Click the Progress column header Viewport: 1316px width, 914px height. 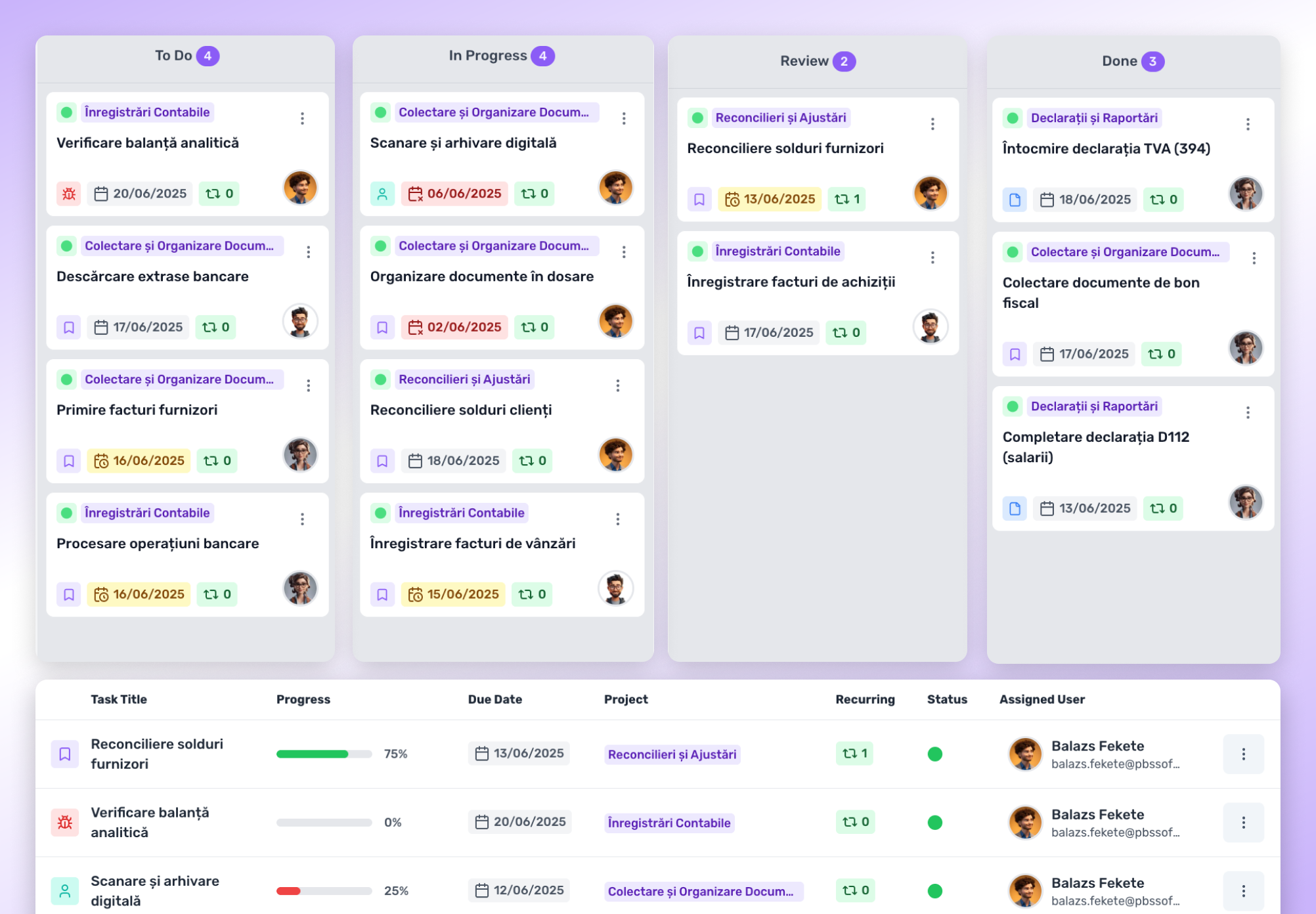pos(303,699)
